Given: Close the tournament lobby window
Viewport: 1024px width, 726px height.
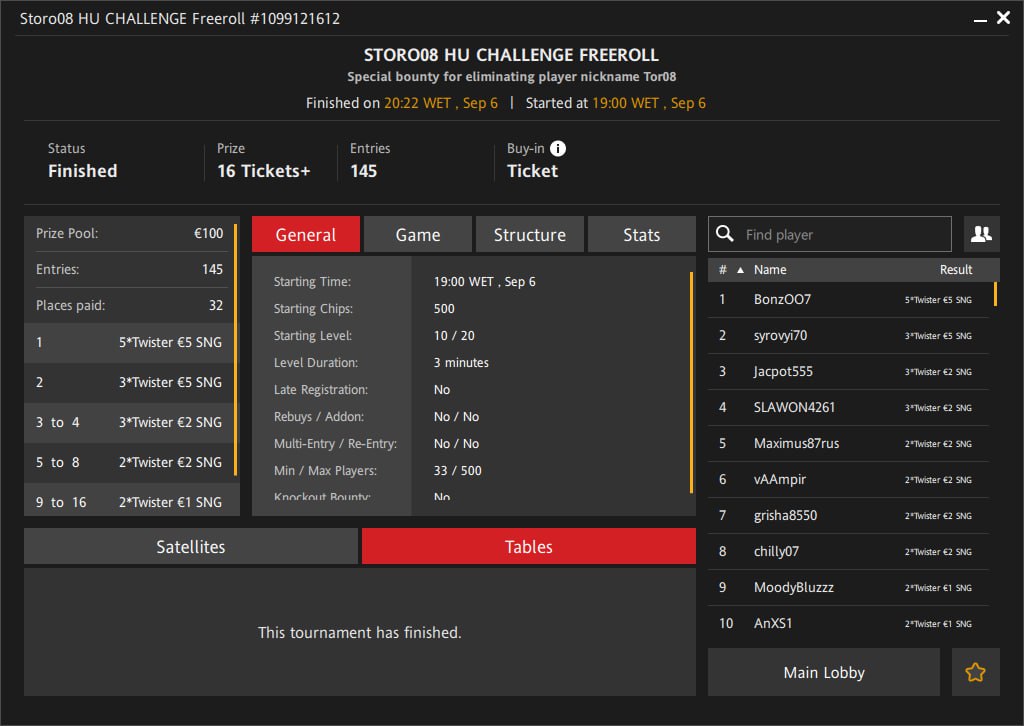Looking at the screenshot, I should pos(1003,18).
